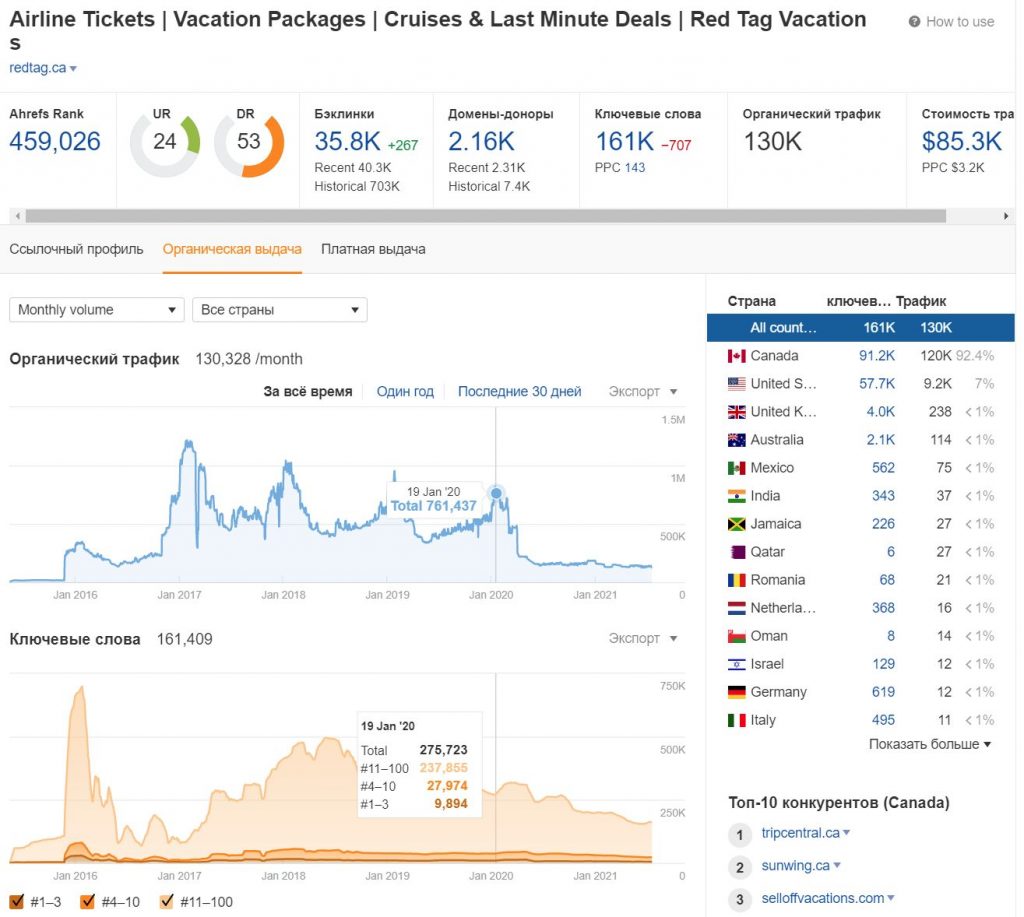The width and height of the screenshot is (1024, 917).
Task: Open Mexico keywords count 562
Action: coord(883,468)
